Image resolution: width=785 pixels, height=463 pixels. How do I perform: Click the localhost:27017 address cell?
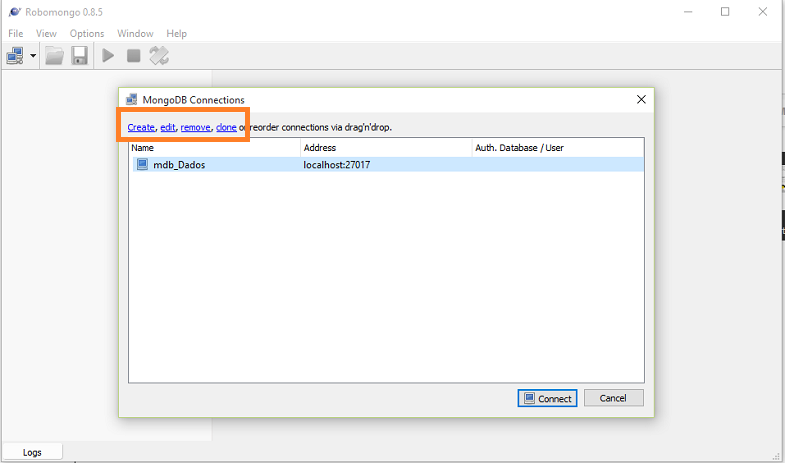coord(336,165)
